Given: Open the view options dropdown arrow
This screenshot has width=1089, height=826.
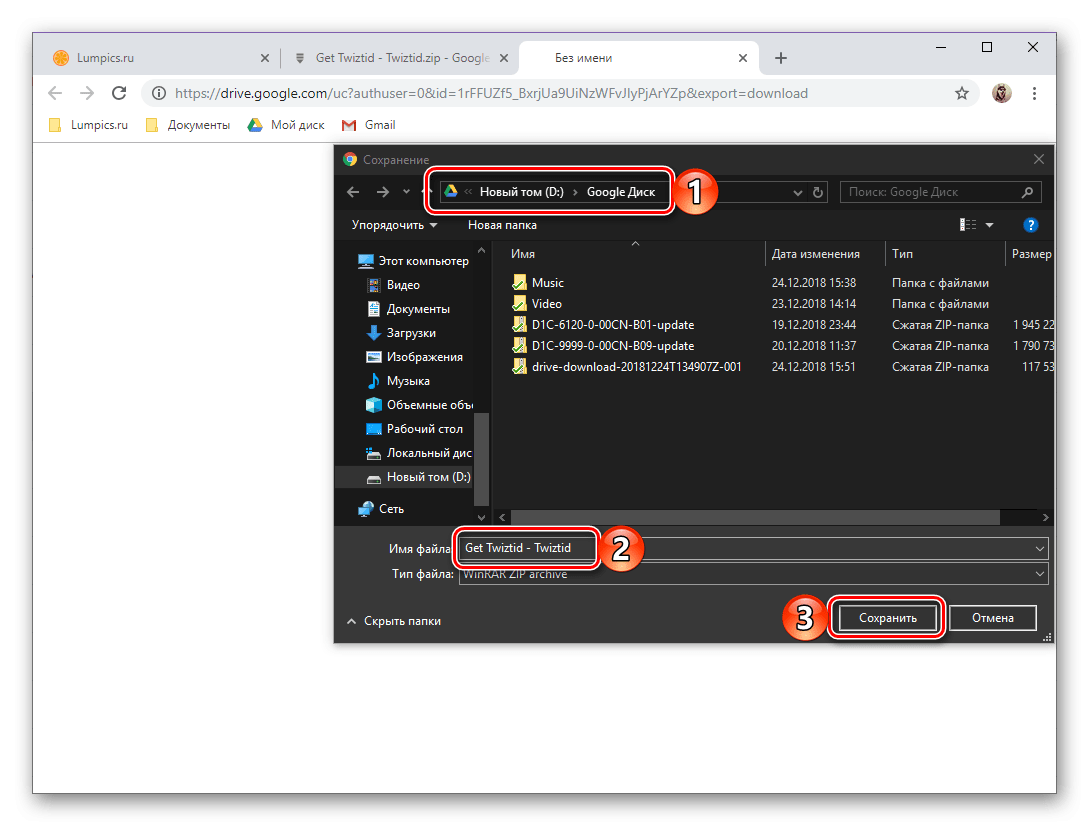Looking at the screenshot, I should [989, 225].
